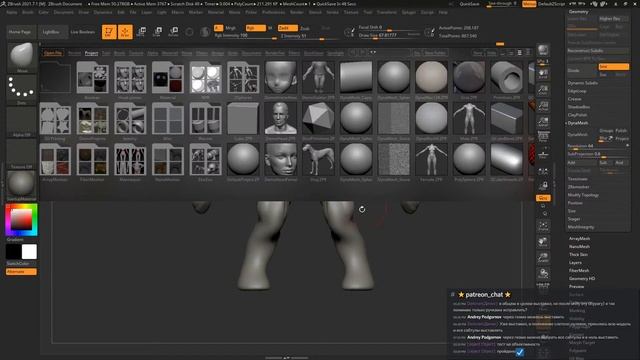Expand the Crease section

click(574, 99)
